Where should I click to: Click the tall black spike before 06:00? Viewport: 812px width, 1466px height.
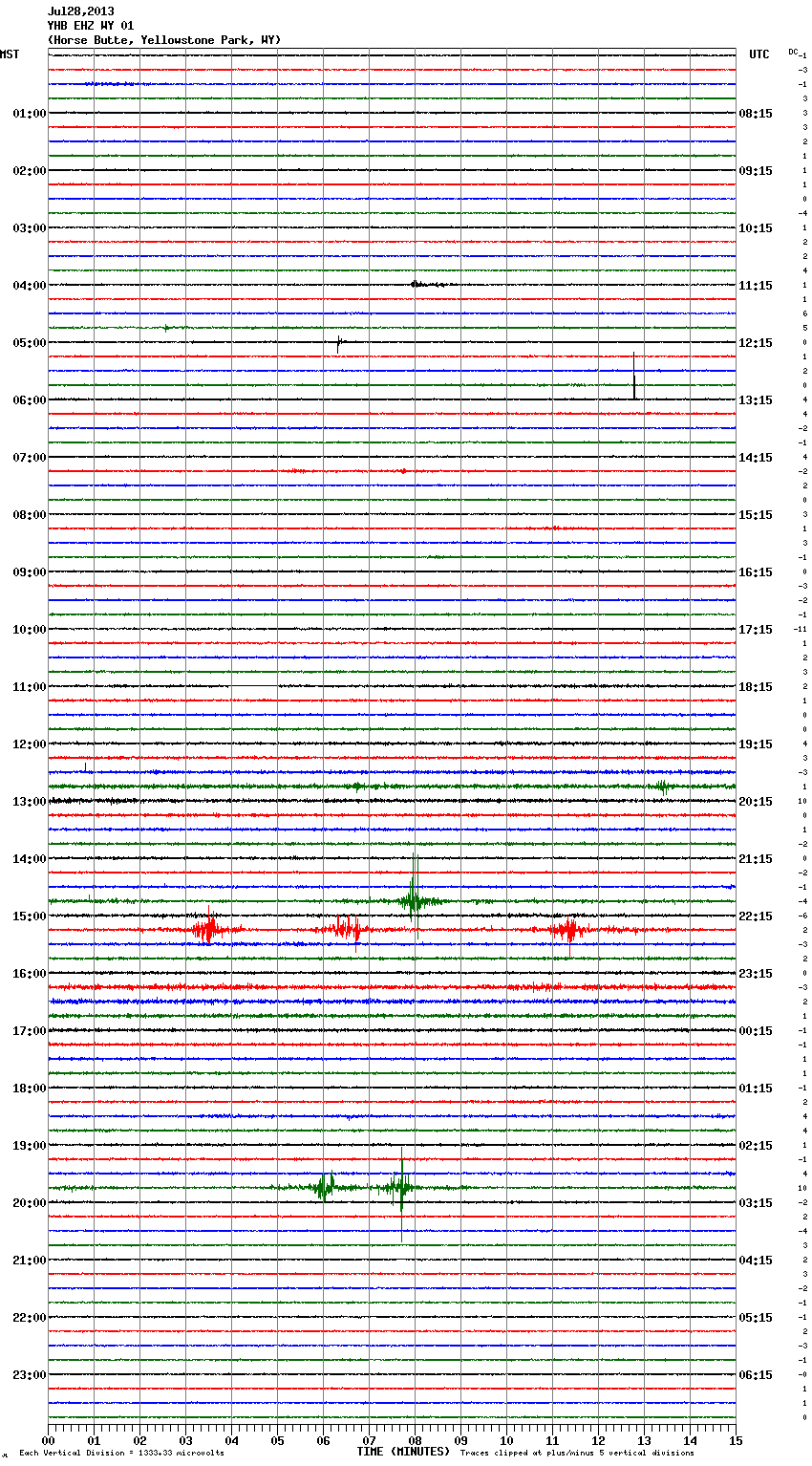(634, 376)
